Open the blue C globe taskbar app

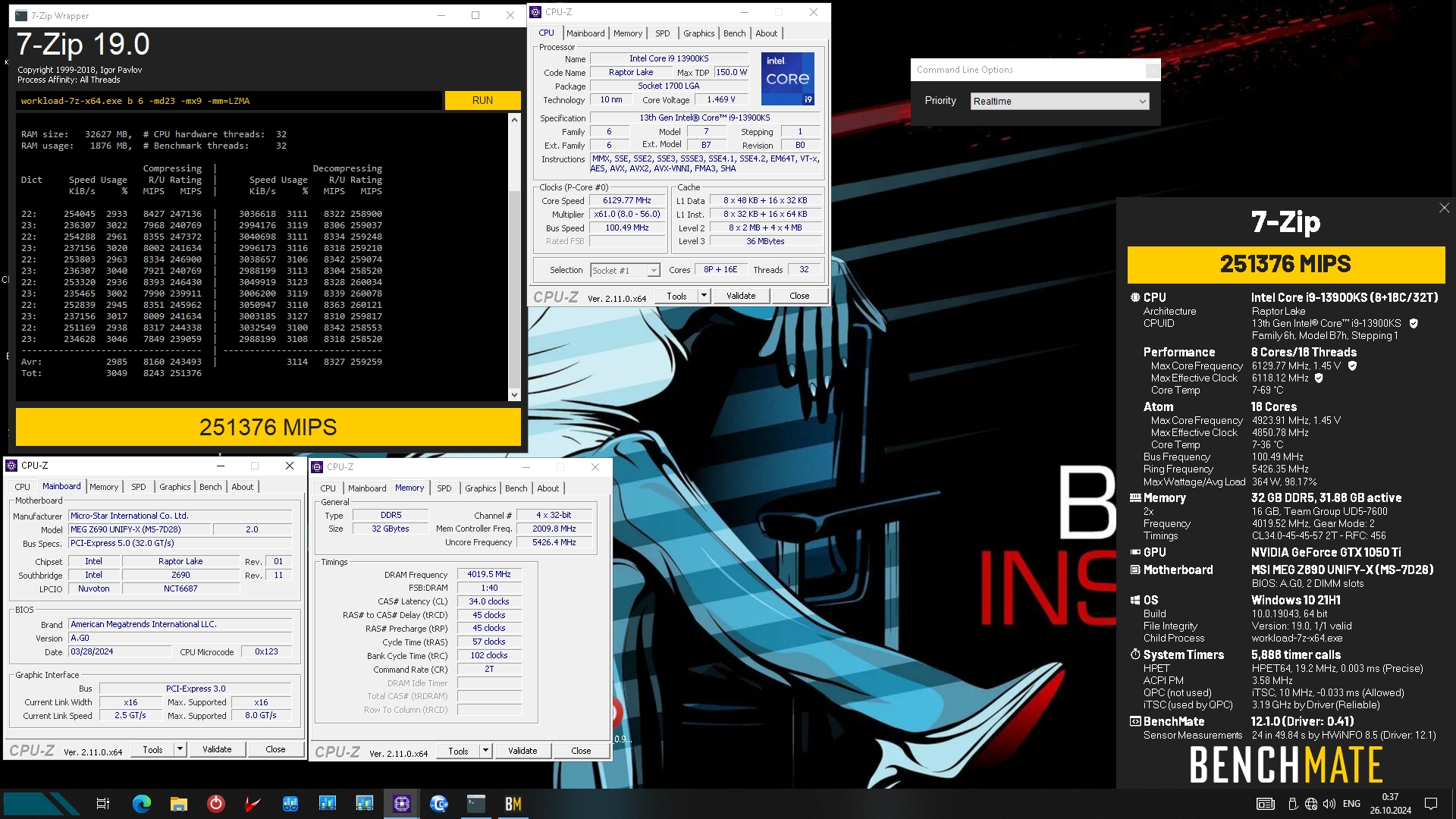439,804
